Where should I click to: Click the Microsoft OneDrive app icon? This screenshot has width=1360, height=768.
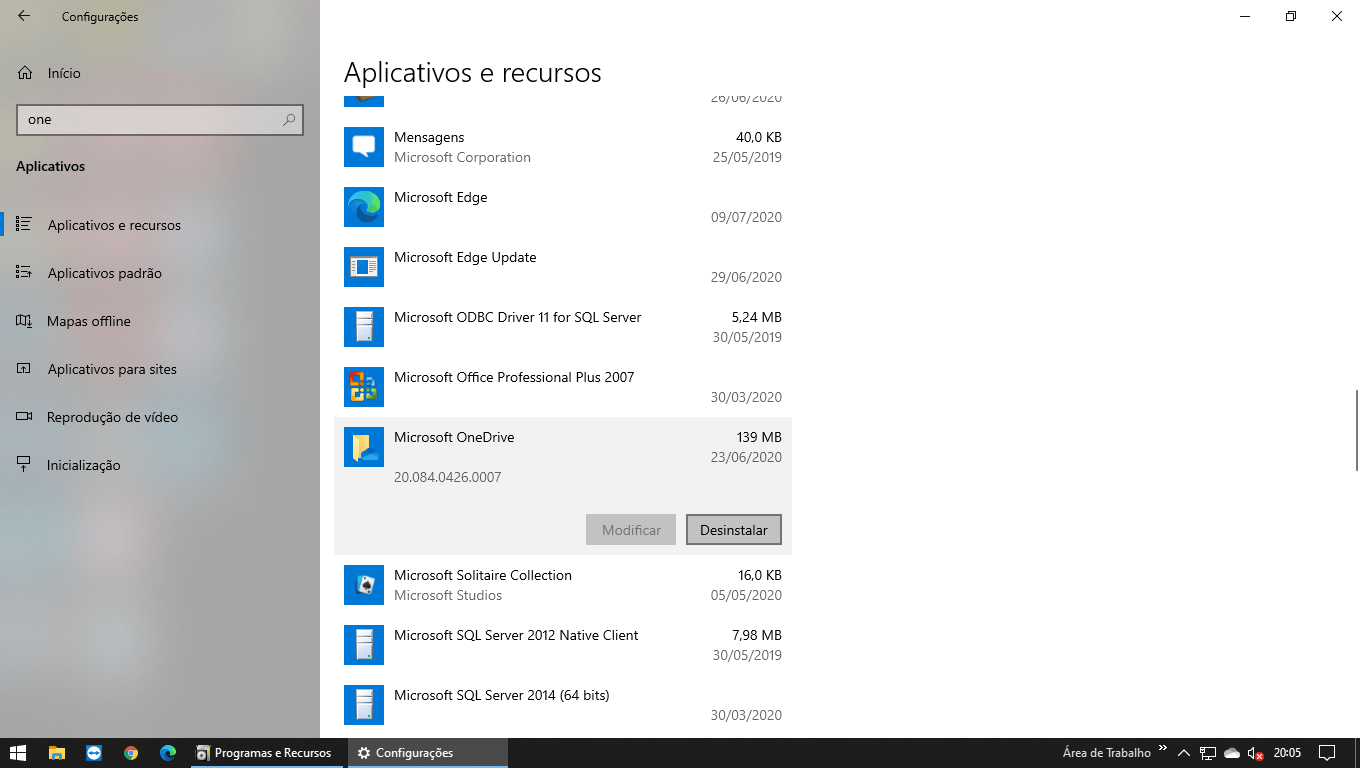[x=364, y=447]
